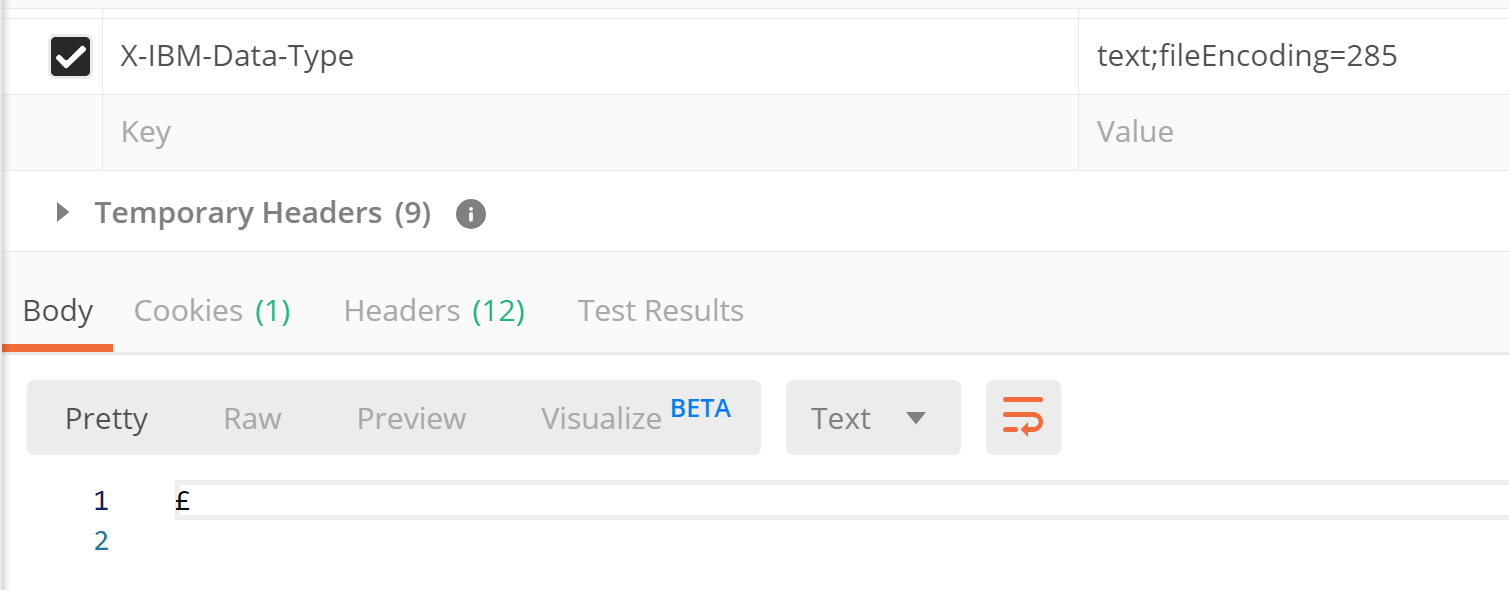Select the Pretty response view
1509x590 pixels.
106,418
